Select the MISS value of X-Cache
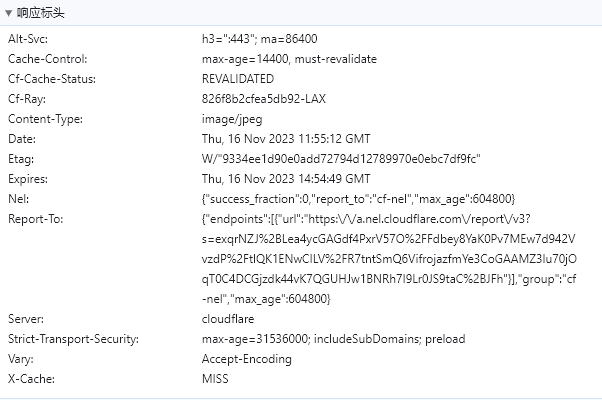Viewport: 602px width, 400px height. click(x=216, y=379)
